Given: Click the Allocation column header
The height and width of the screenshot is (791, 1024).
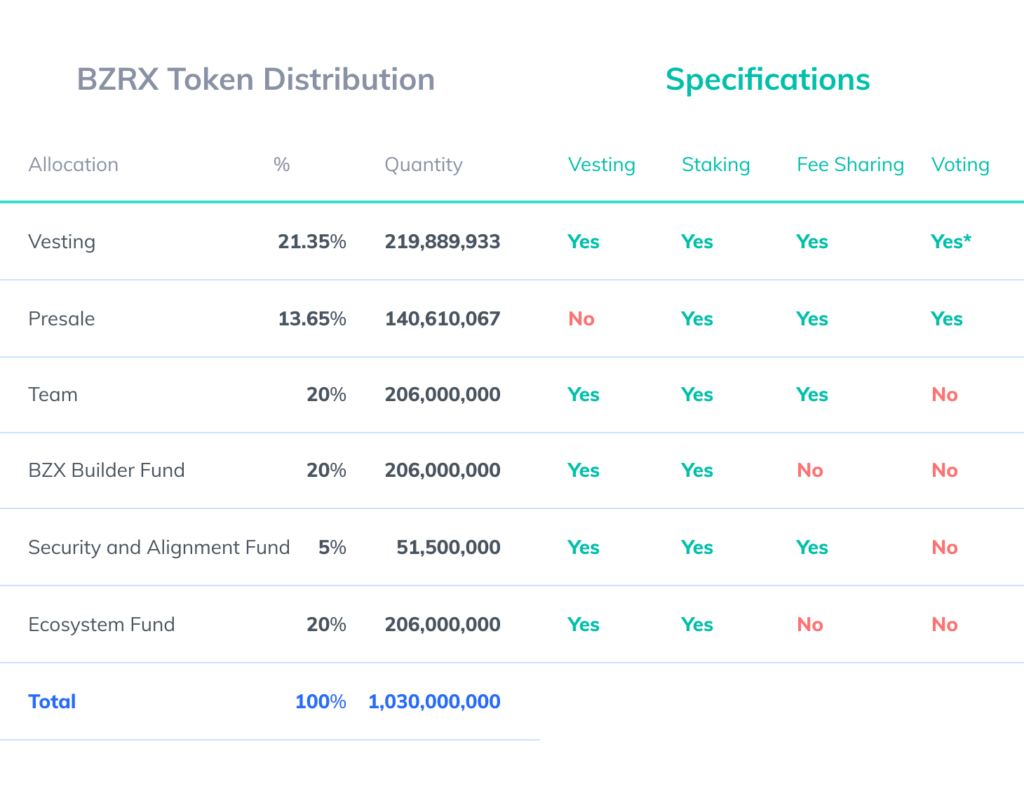Looking at the screenshot, I should click(x=73, y=165).
